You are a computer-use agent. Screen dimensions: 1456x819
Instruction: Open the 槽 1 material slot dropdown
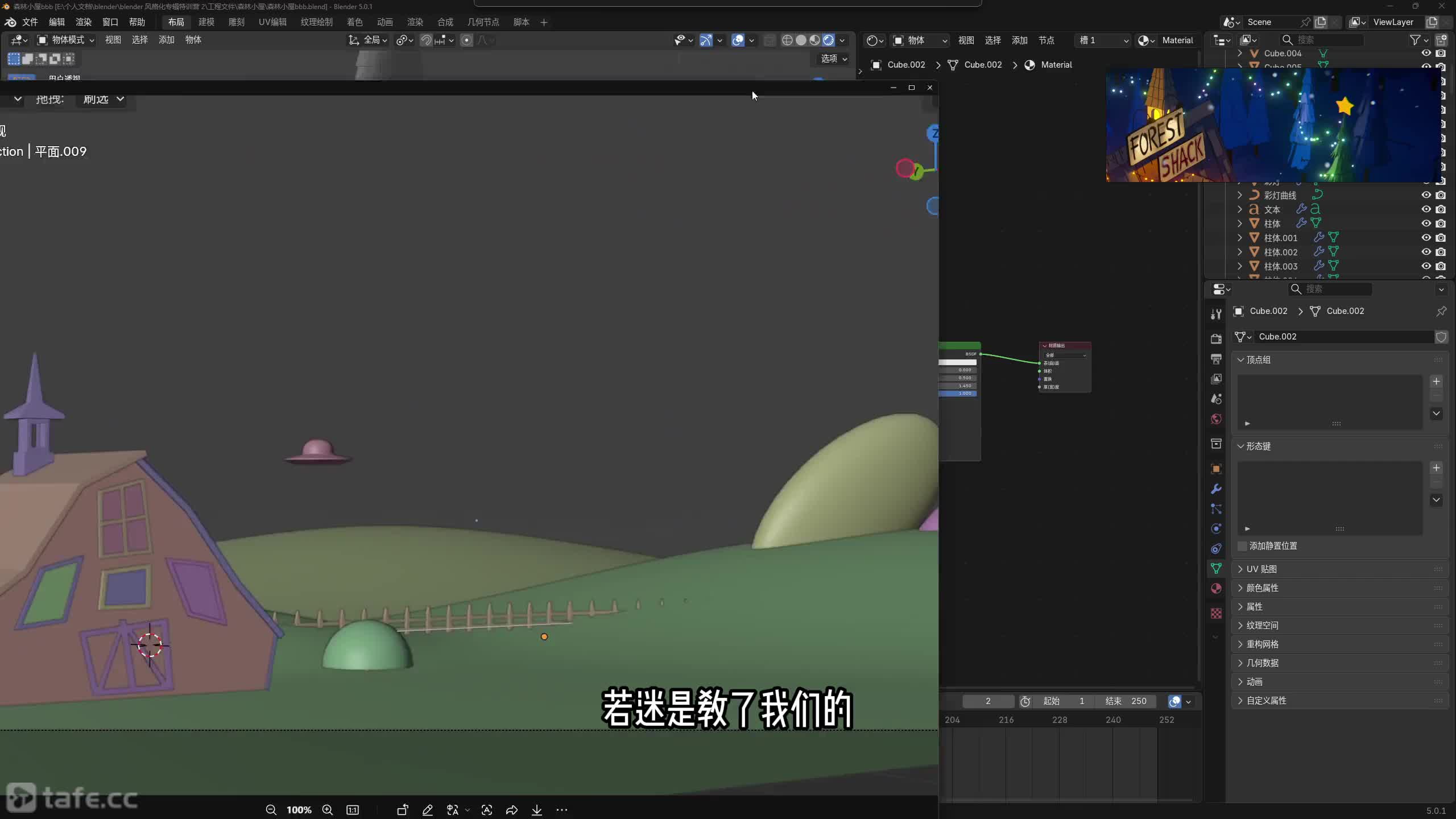tap(1102, 40)
